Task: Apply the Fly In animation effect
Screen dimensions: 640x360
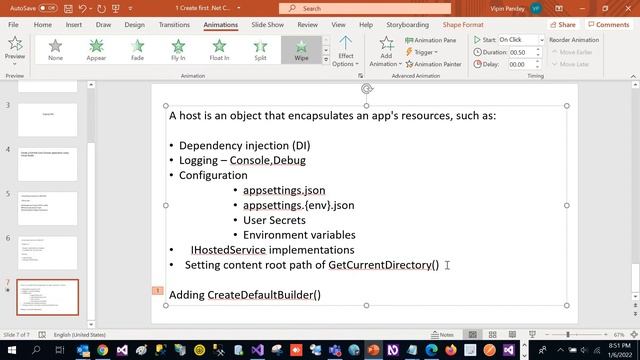Action: [x=178, y=50]
